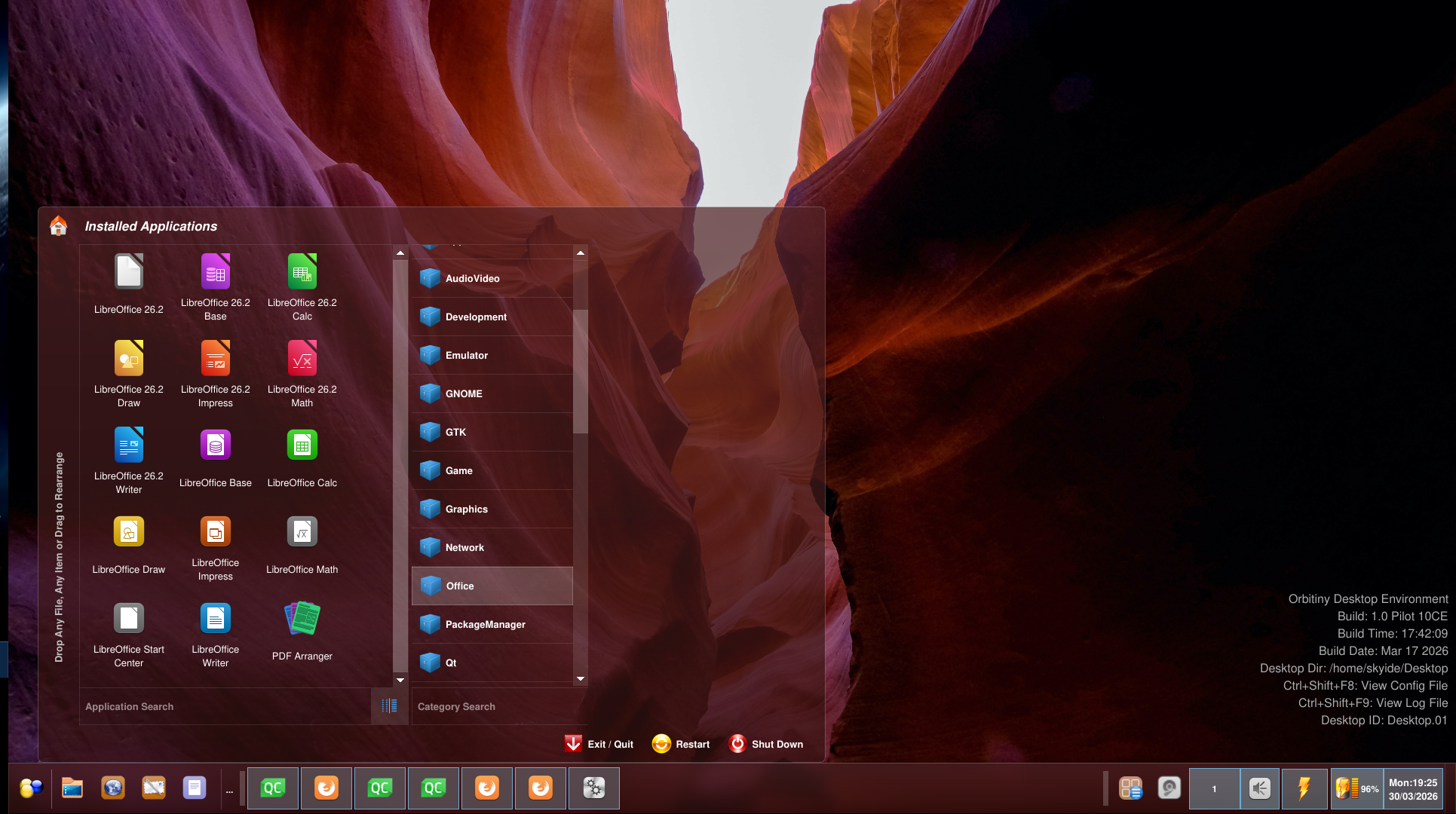Focus the Application Search field

click(225, 706)
